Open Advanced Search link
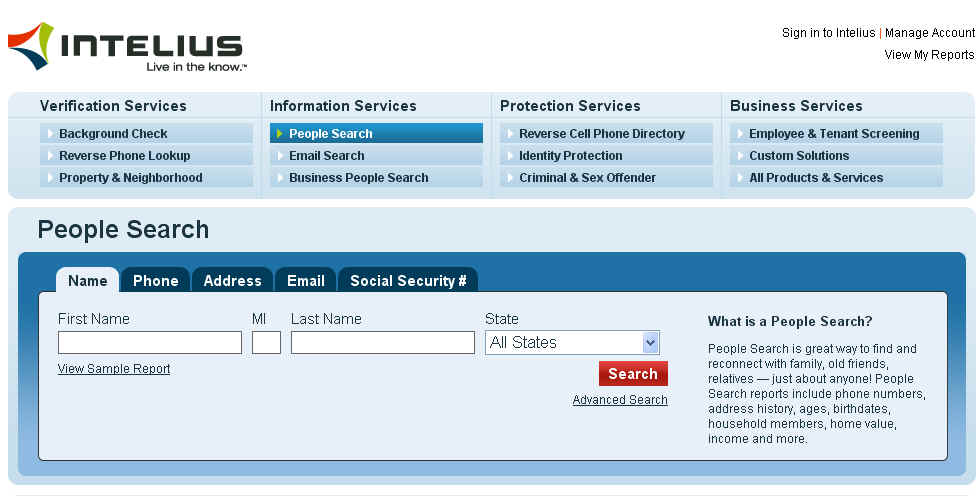The image size is (979, 496). click(x=620, y=400)
